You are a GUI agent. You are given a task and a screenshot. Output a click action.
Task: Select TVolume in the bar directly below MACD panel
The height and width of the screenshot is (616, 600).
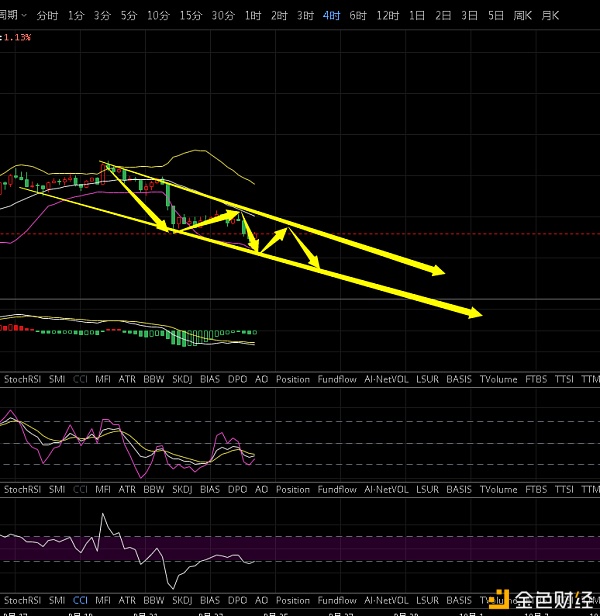498,379
